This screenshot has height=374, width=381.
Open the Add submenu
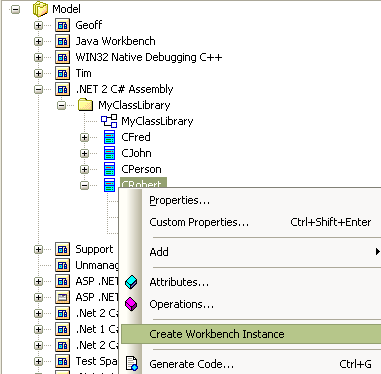(x=250, y=252)
